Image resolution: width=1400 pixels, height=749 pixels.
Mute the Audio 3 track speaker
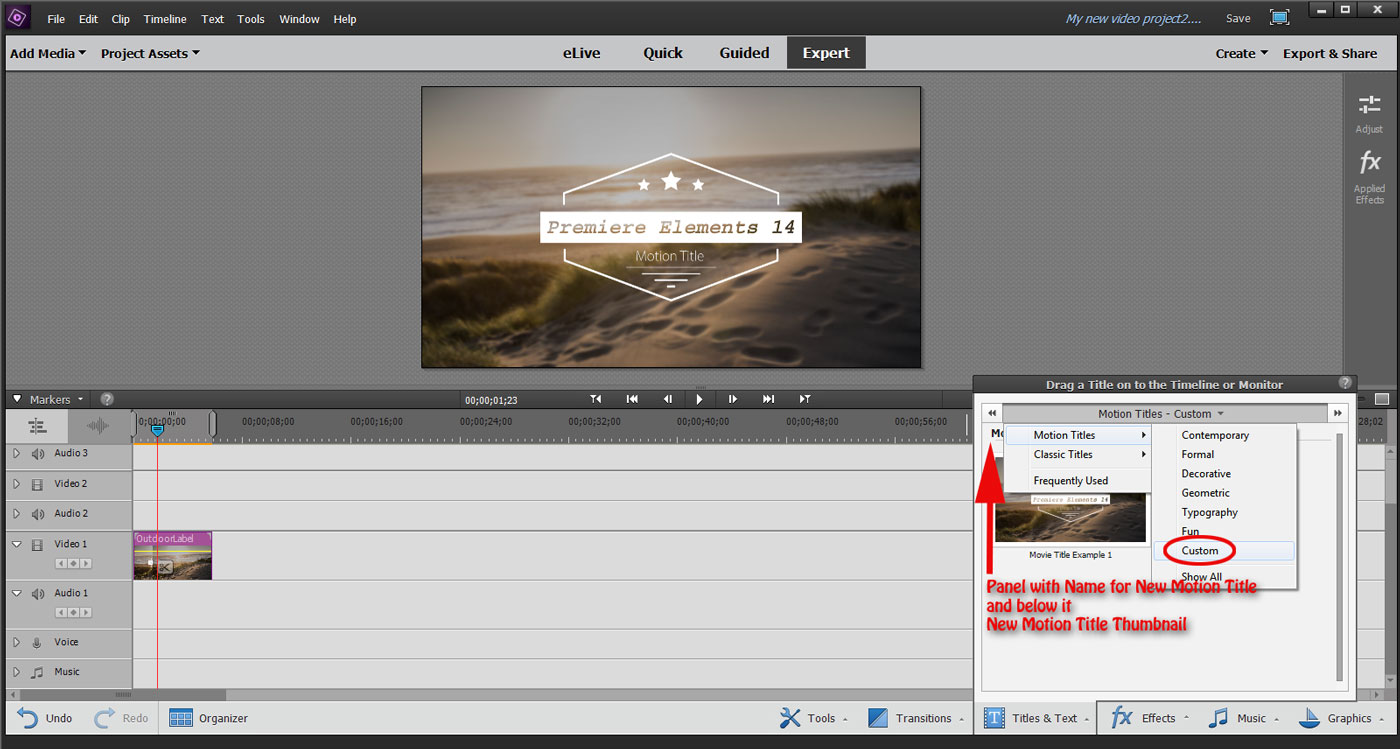coord(37,454)
